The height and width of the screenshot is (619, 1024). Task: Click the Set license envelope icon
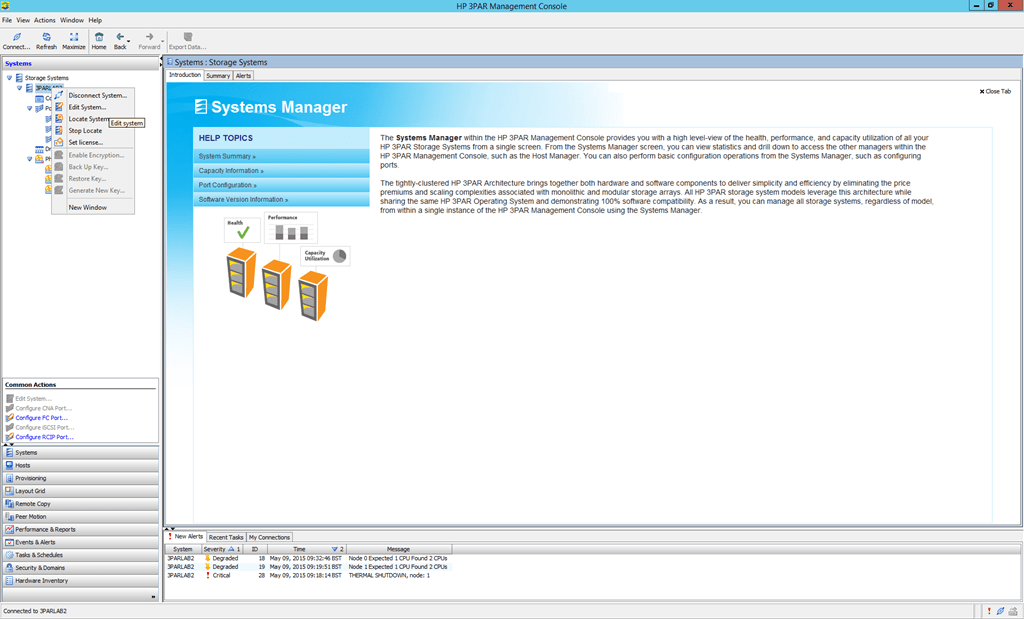[x=59, y=142]
